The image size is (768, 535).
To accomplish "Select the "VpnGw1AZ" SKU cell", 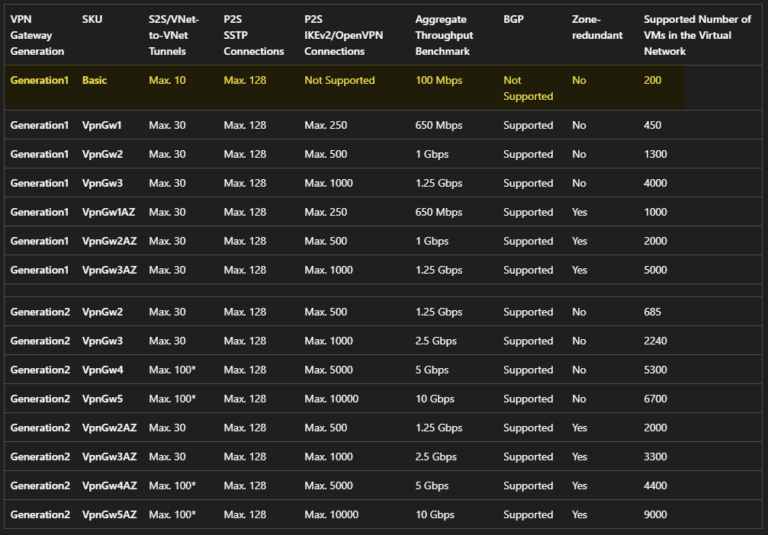I will tap(109, 212).
